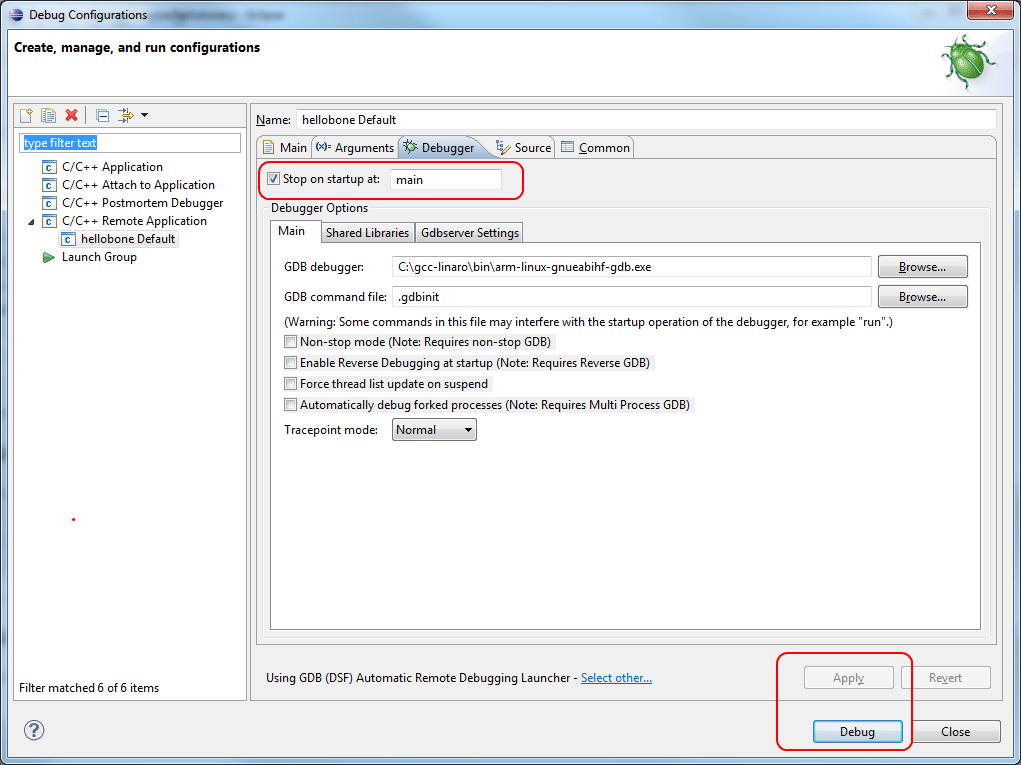Open the Tracepoint mode dropdown

[433, 429]
